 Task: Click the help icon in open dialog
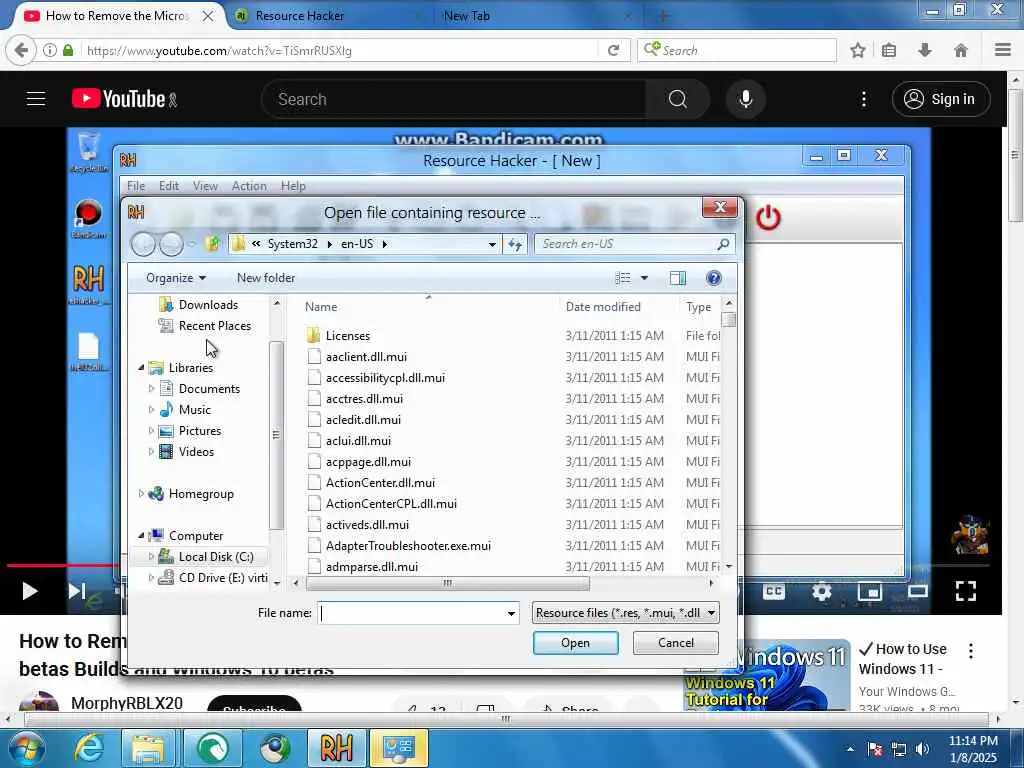[714, 278]
